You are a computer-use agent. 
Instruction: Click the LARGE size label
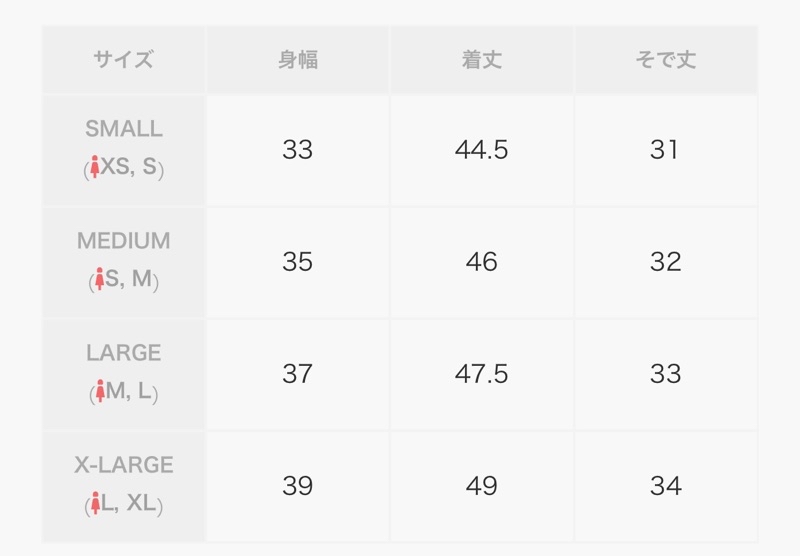click(x=123, y=353)
